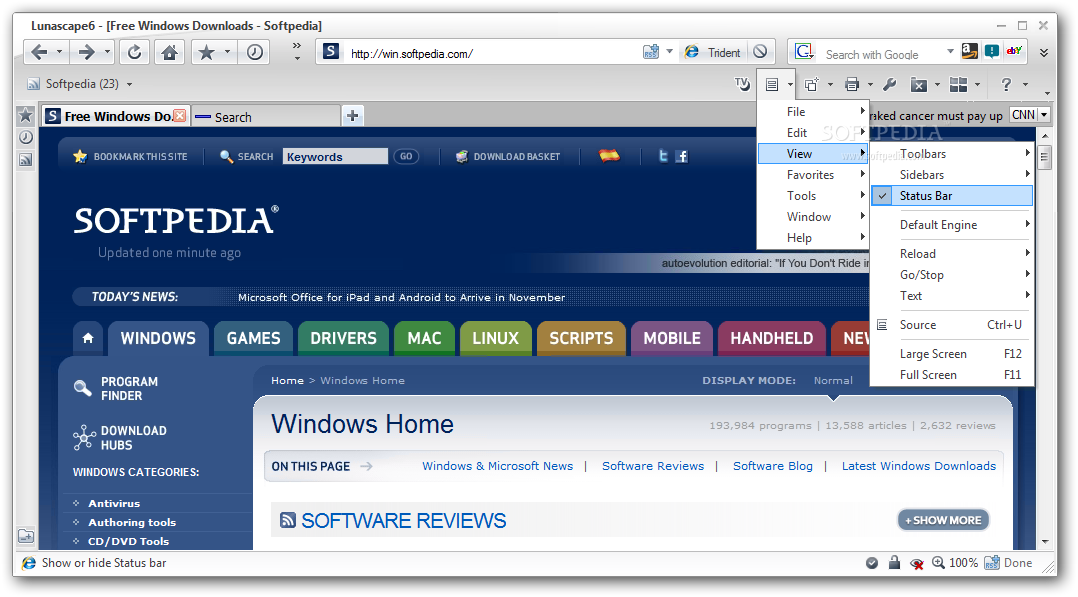The image size is (1078, 597).
Task: Open the Help icon dropdown arrow
Action: click(1025, 85)
